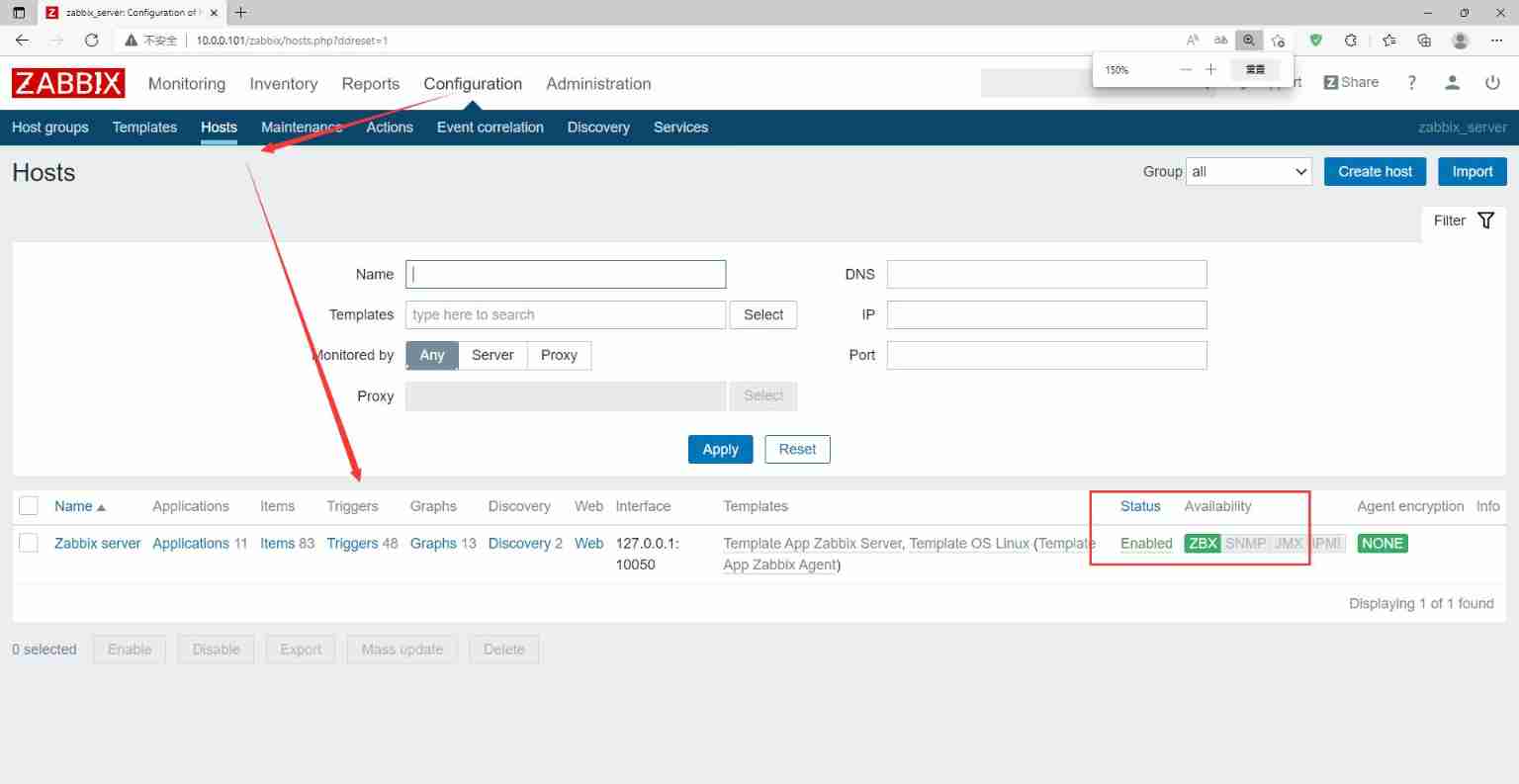
Task: Open the Monitoring menu
Action: [187, 84]
